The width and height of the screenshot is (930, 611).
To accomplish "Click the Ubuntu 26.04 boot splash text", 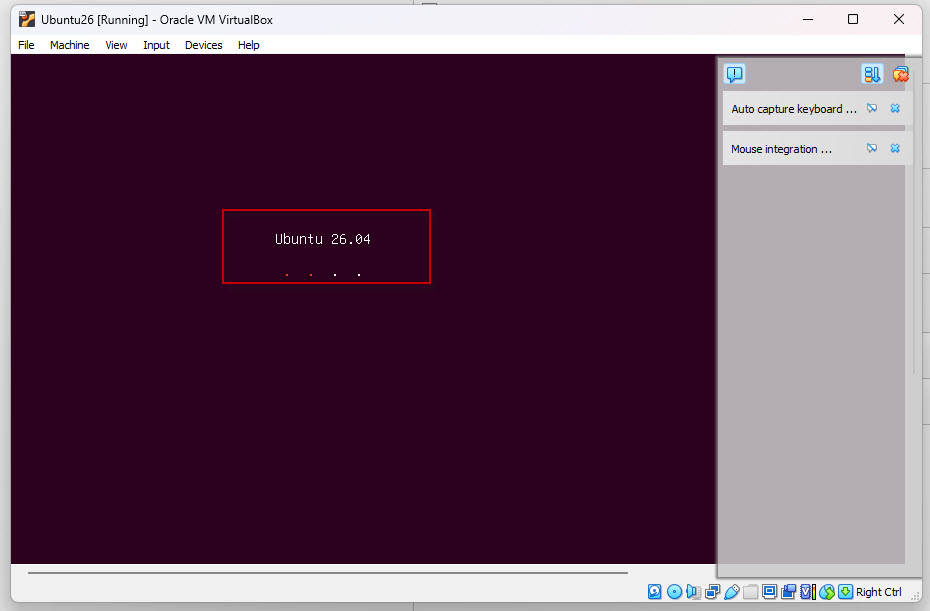I will click(x=323, y=239).
